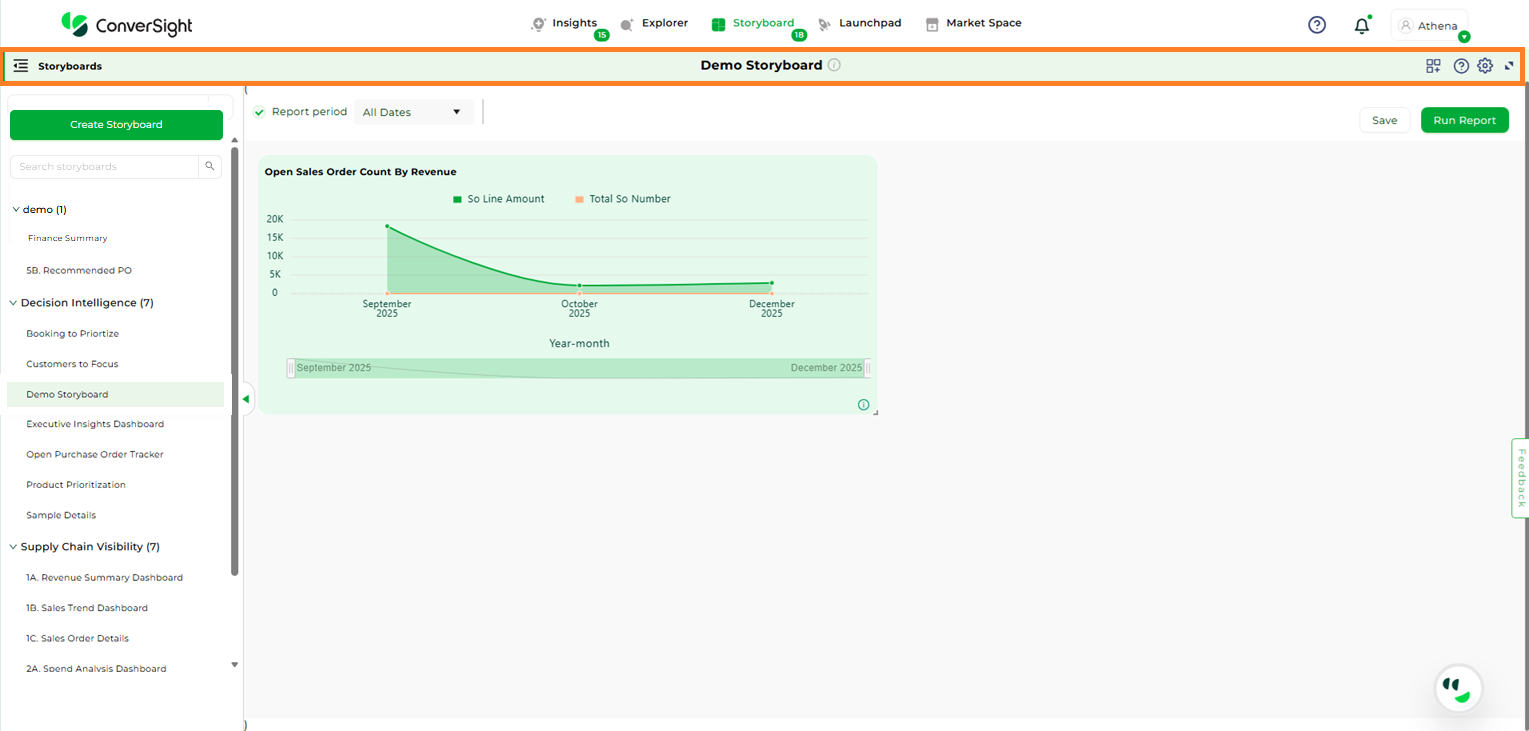Open the All Dates dropdown
The image size is (1529, 731).
tap(413, 112)
